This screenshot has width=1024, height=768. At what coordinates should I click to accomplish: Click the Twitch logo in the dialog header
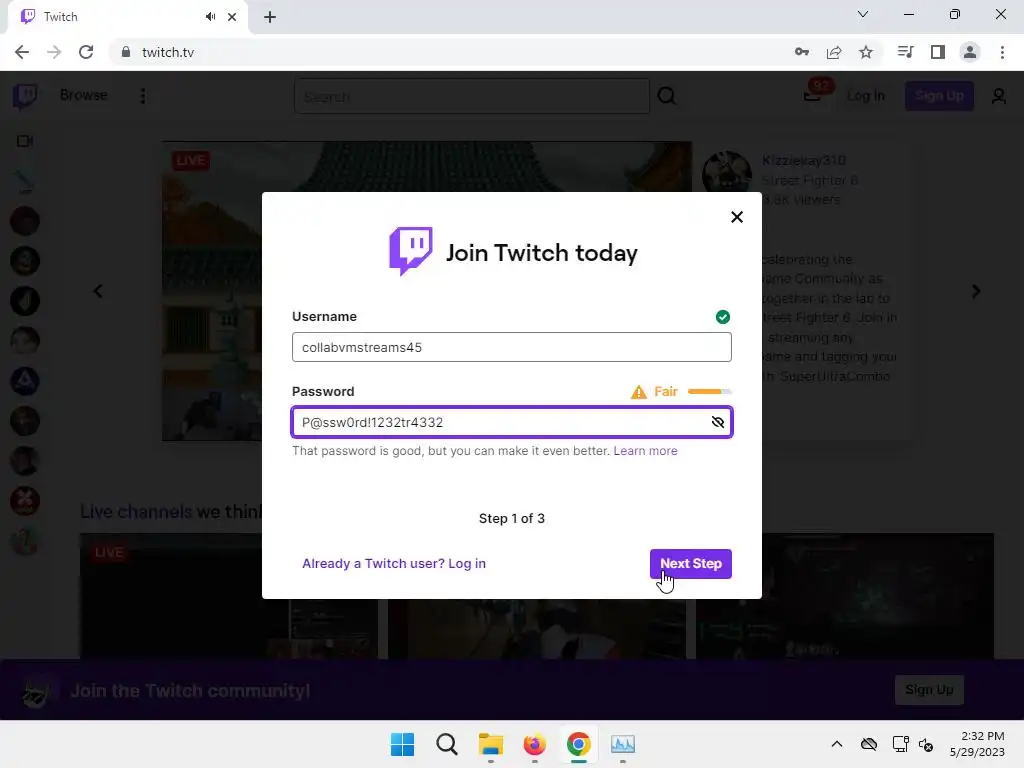[x=411, y=251]
